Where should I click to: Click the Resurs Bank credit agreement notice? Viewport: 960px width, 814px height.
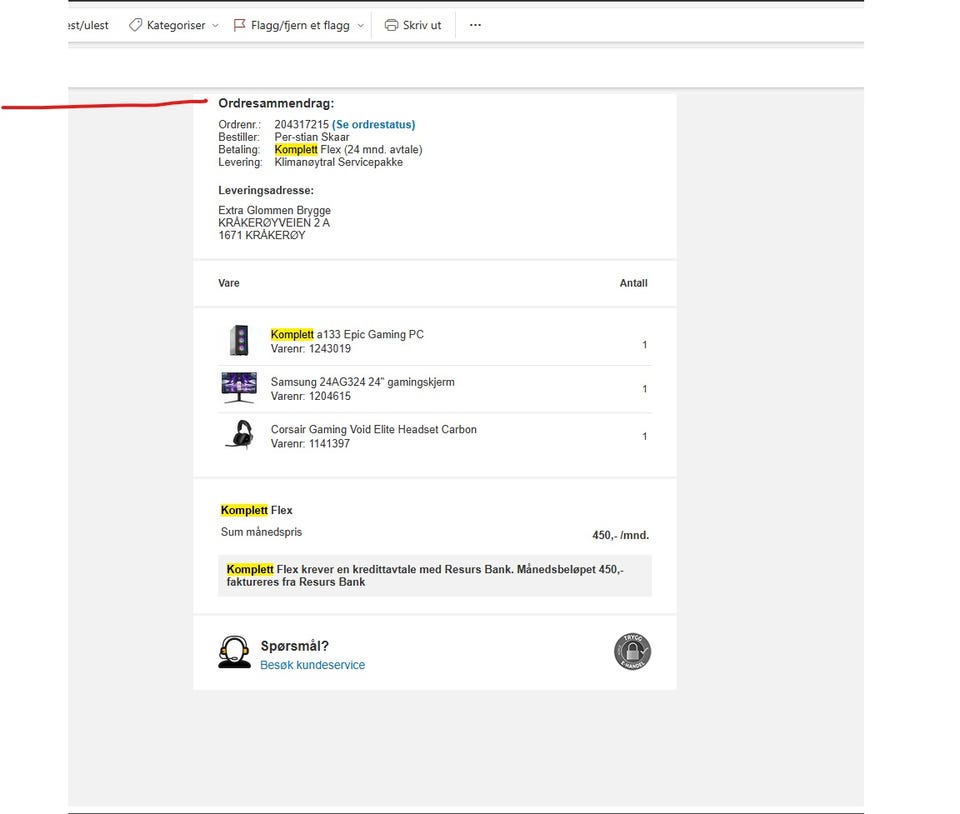(435, 575)
